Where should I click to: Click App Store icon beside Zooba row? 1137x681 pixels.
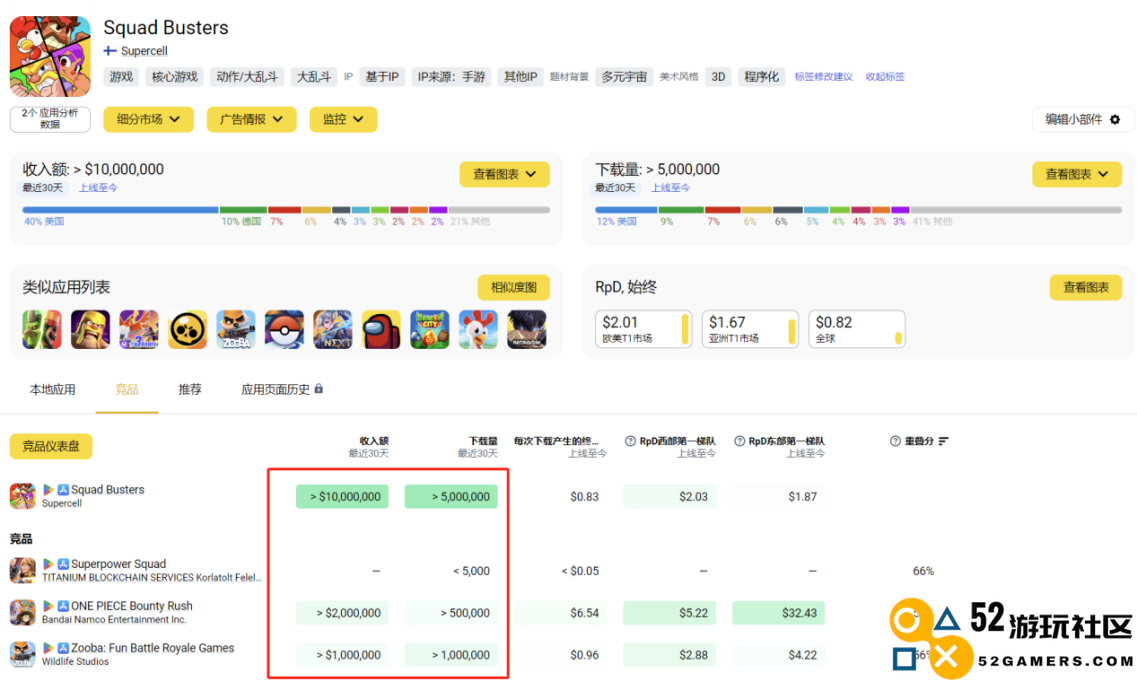(63, 648)
